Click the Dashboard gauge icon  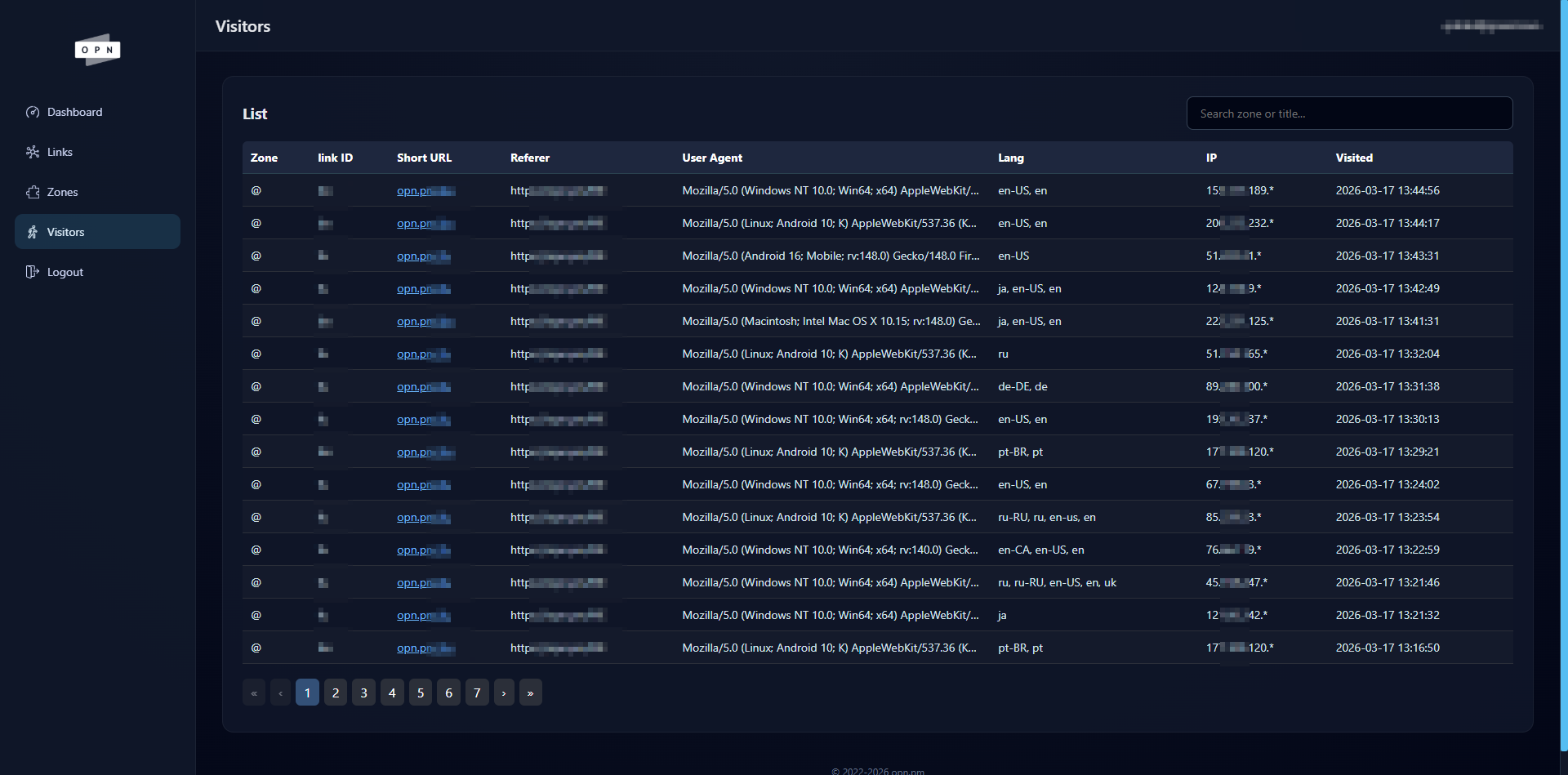tap(33, 112)
